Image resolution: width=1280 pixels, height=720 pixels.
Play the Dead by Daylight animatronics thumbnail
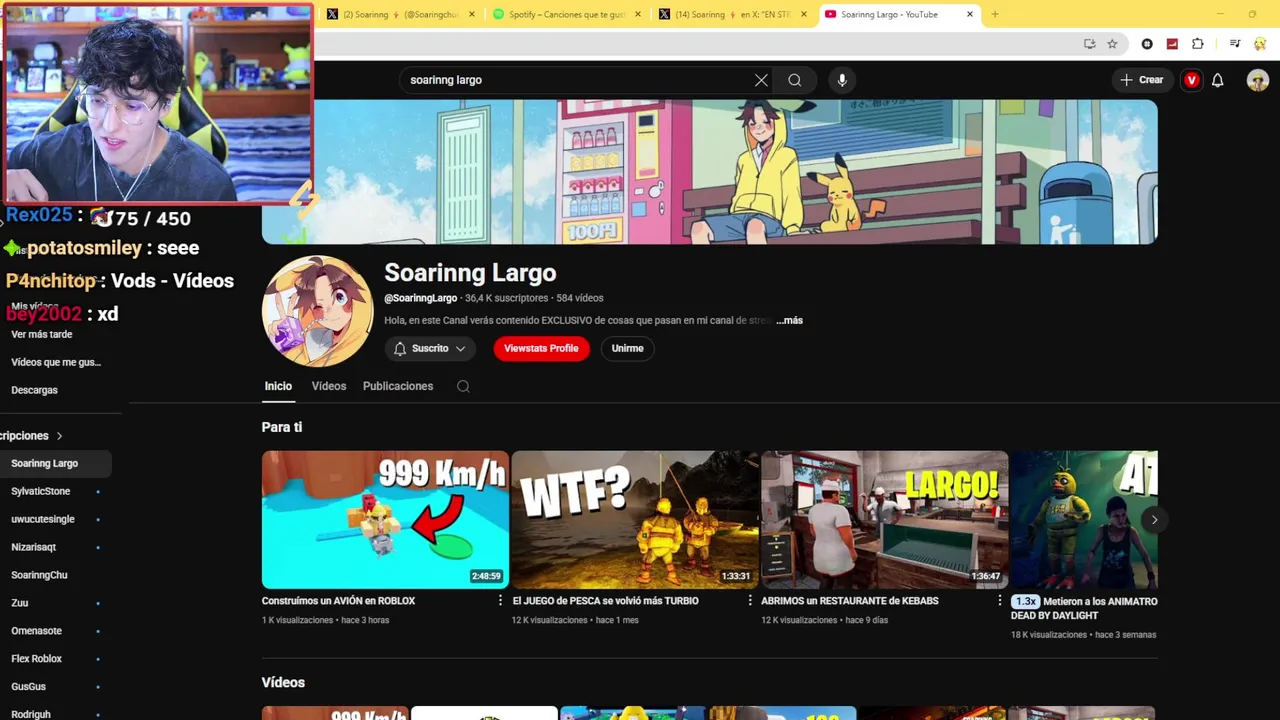(x=1084, y=519)
